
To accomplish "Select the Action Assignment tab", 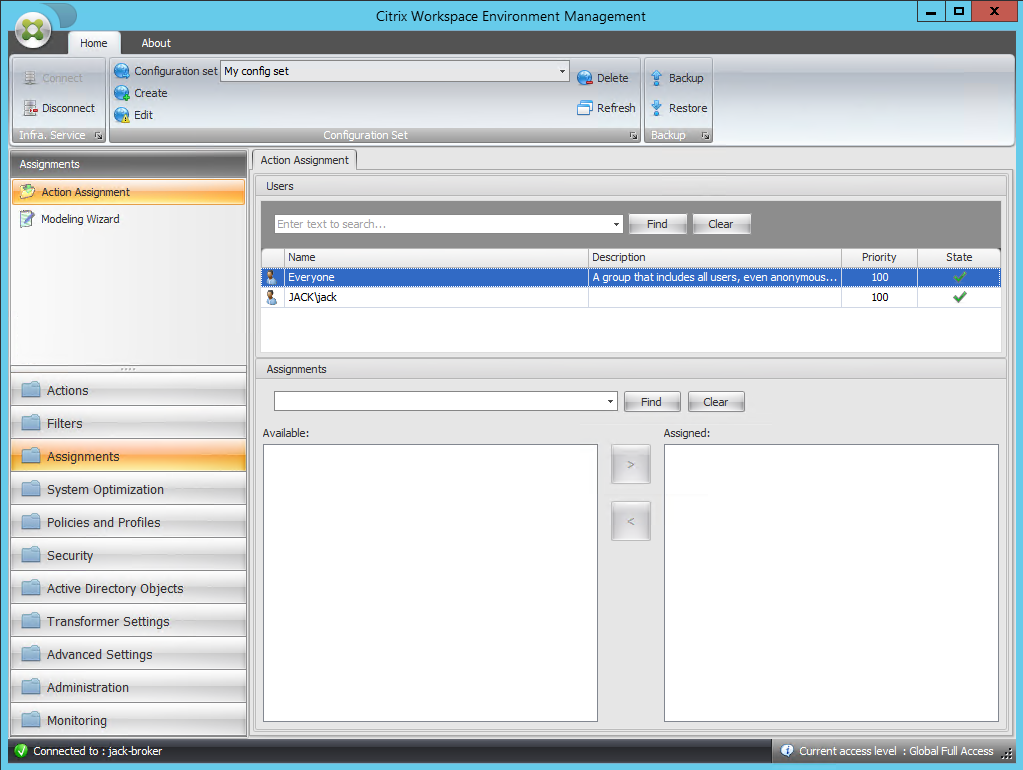I will click(304, 160).
